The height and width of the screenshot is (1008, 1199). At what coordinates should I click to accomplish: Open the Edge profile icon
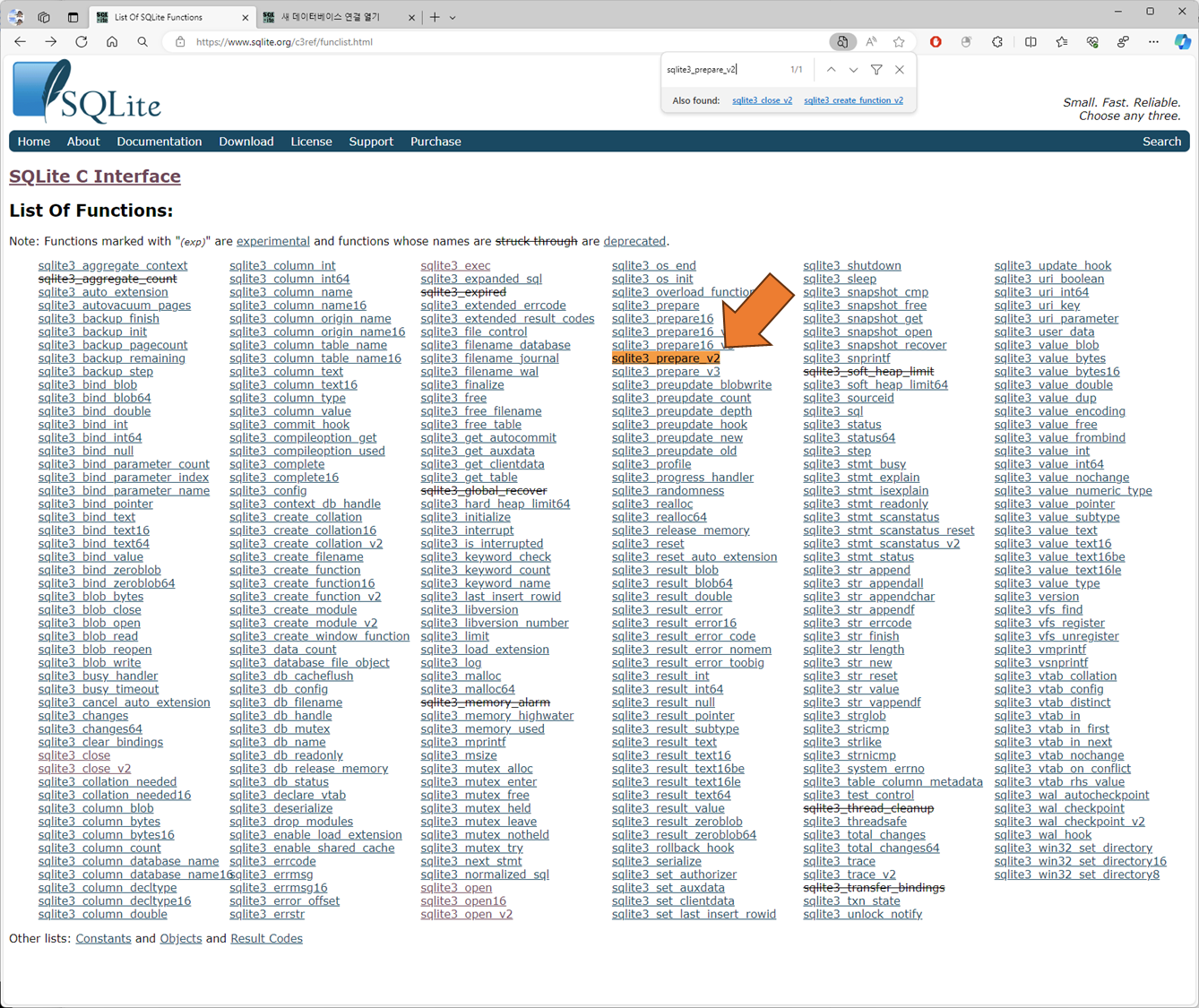click(15, 17)
